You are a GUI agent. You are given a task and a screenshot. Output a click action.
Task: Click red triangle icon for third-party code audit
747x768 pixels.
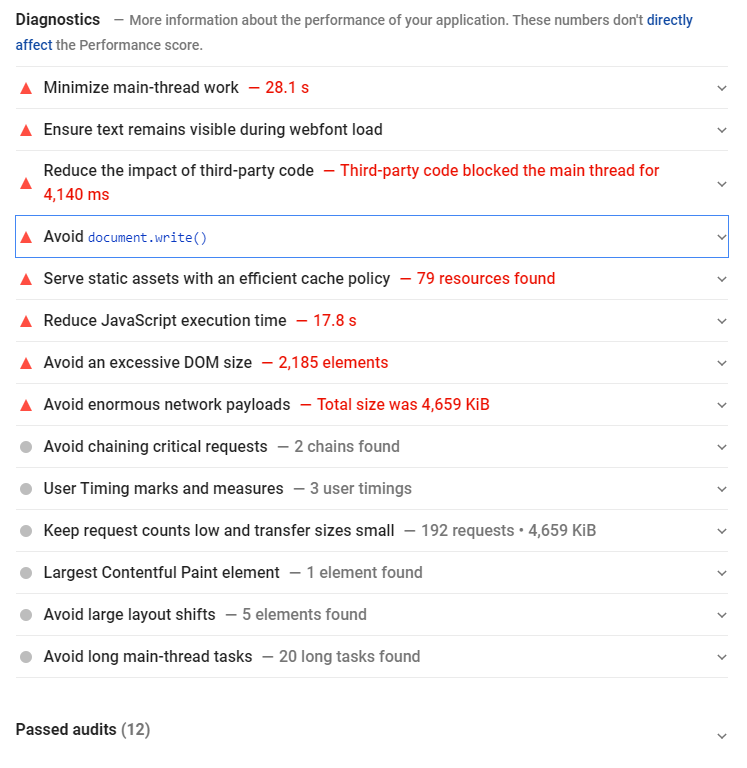(26, 183)
